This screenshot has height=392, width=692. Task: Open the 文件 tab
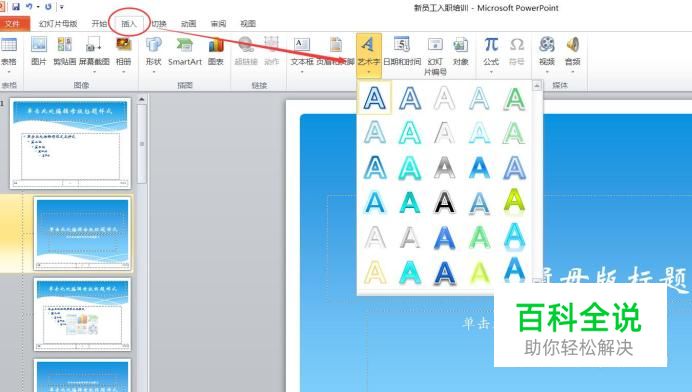[13, 23]
